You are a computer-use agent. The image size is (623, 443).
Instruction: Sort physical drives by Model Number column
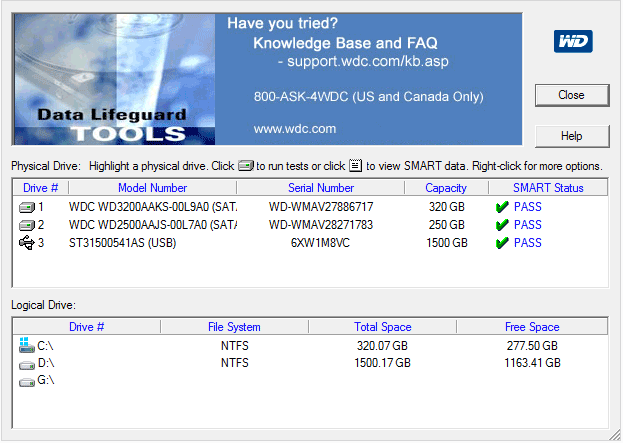[152, 188]
